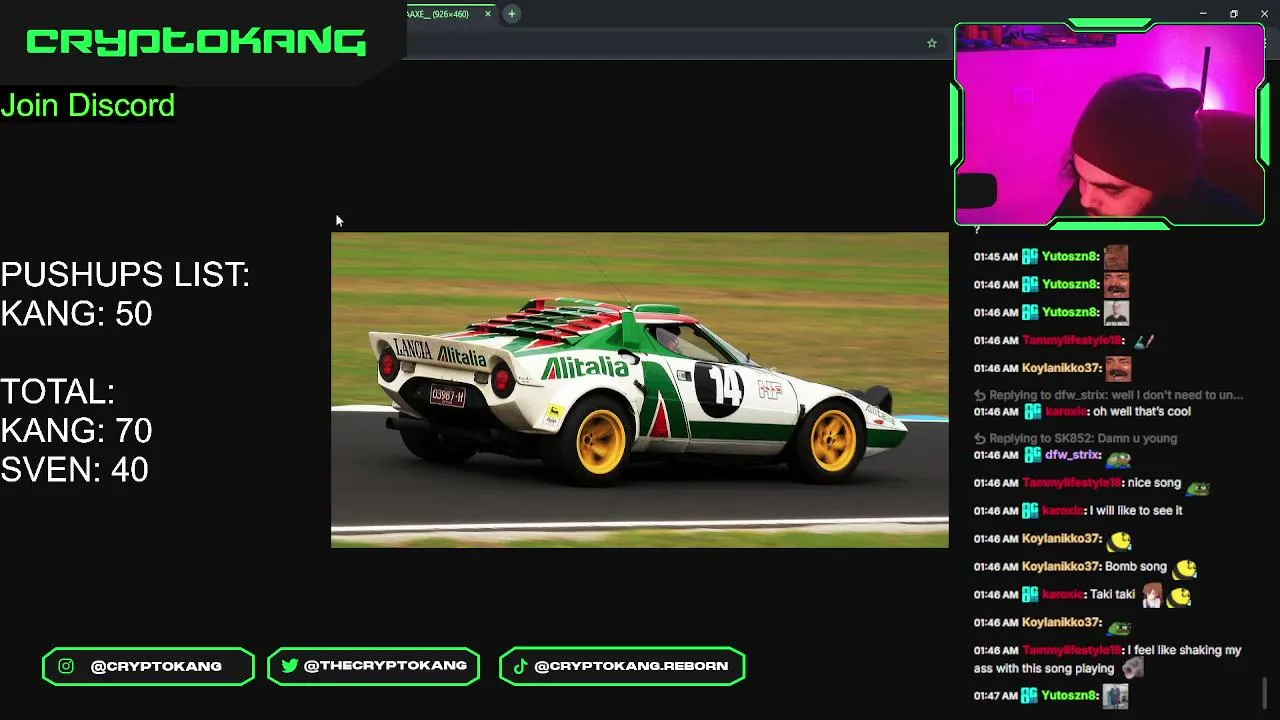This screenshot has width=1280, height=720.
Task: Open a new browser tab
Action: pos(511,14)
